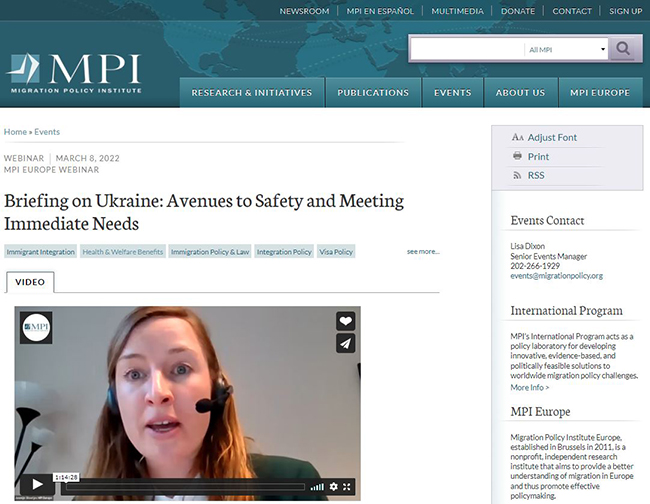Go to the Newsroom link
Image resolution: width=650 pixels, height=504 pixels.
click(304, 11)
